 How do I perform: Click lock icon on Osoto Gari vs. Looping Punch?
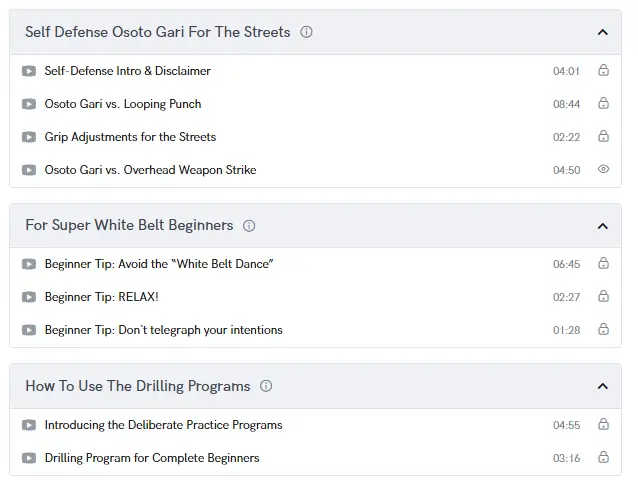pyautogui.click(x=603, y=104)
